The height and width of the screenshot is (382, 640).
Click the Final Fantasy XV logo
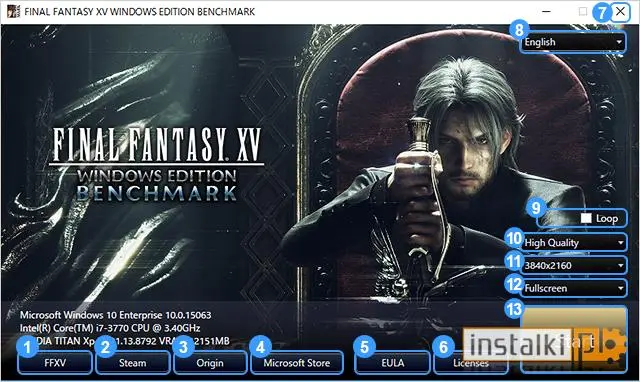click(157, 164)
